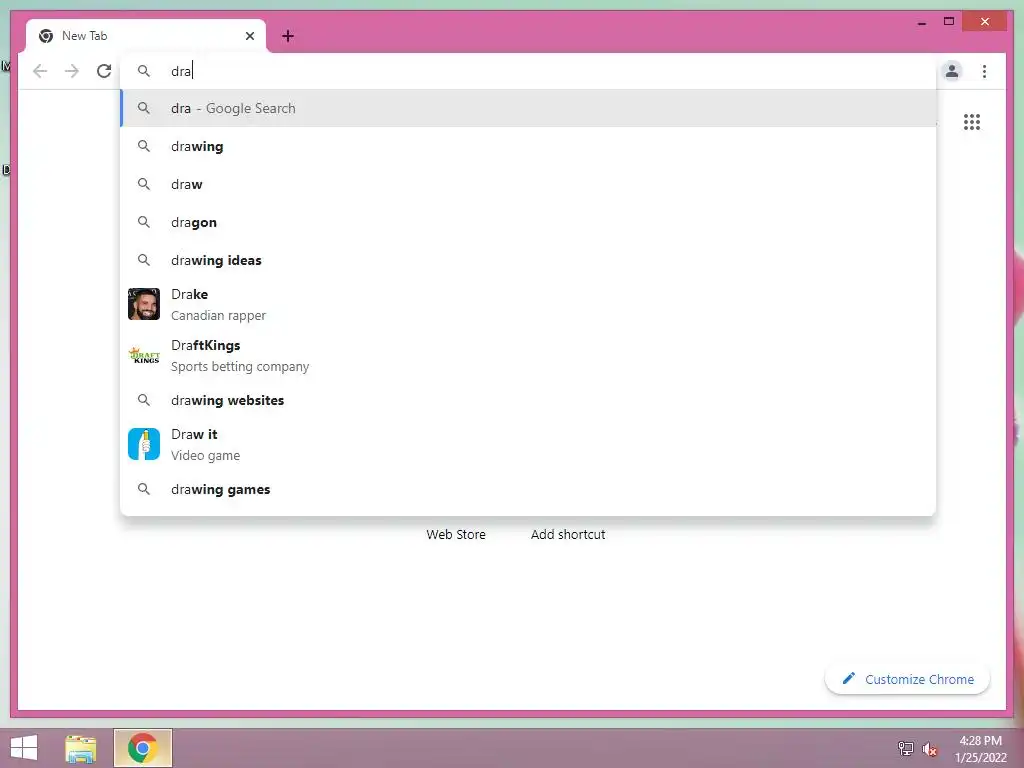The height and width of the screenshot is (768, 1024).
Task: Choose the 'drawing' suggestion
Action: (x=528, y=146)
